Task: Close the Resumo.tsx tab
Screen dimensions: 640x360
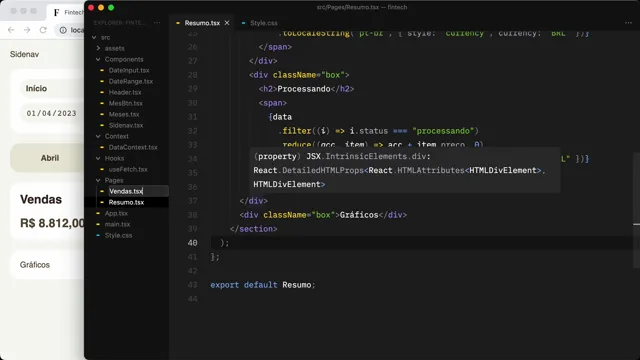Action: (x=227, y=23)
